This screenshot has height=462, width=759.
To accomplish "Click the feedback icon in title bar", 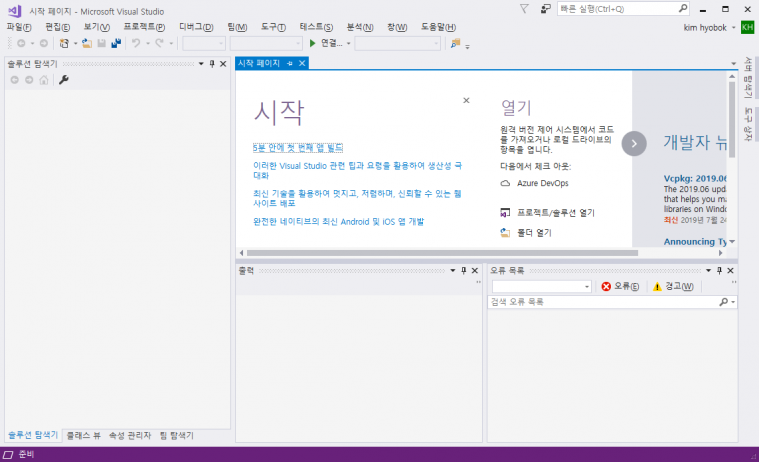I will coord(546,9).
